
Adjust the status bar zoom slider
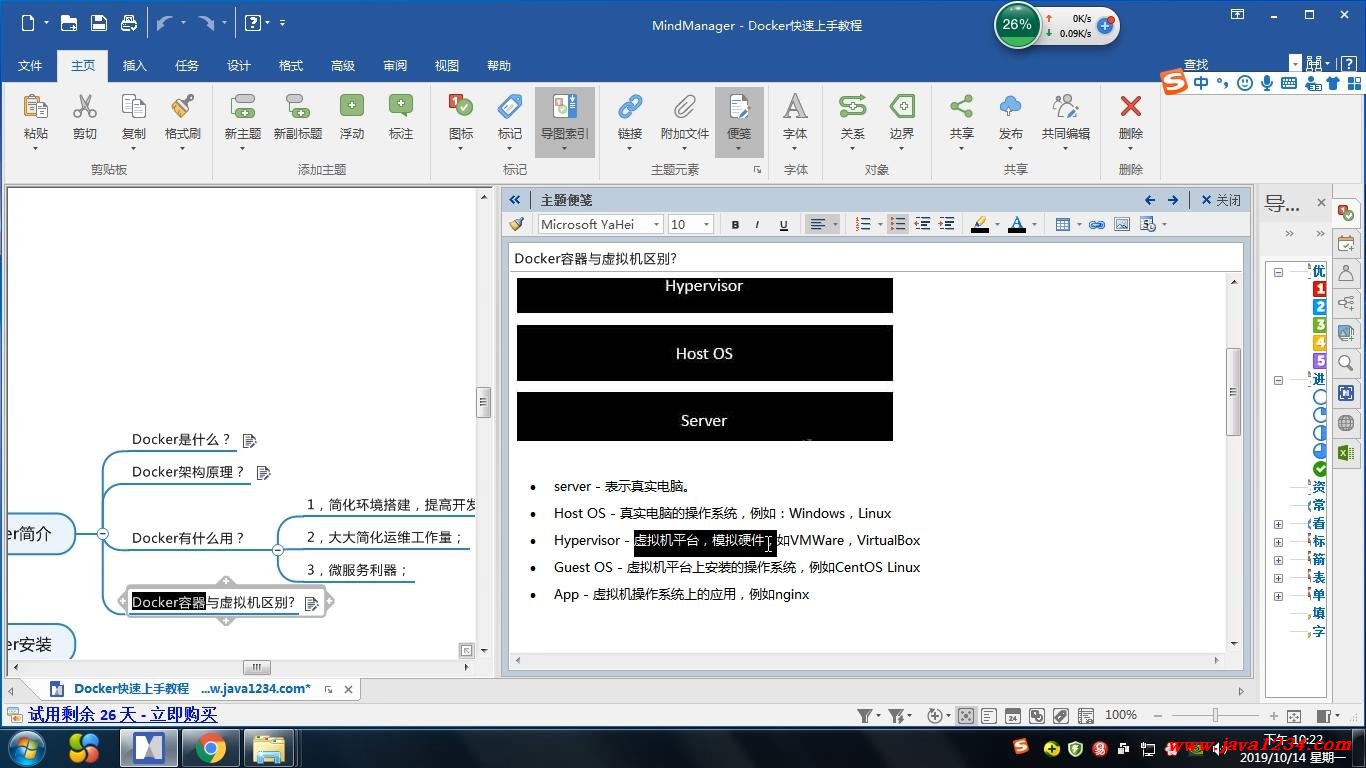tap(1215, 715)
